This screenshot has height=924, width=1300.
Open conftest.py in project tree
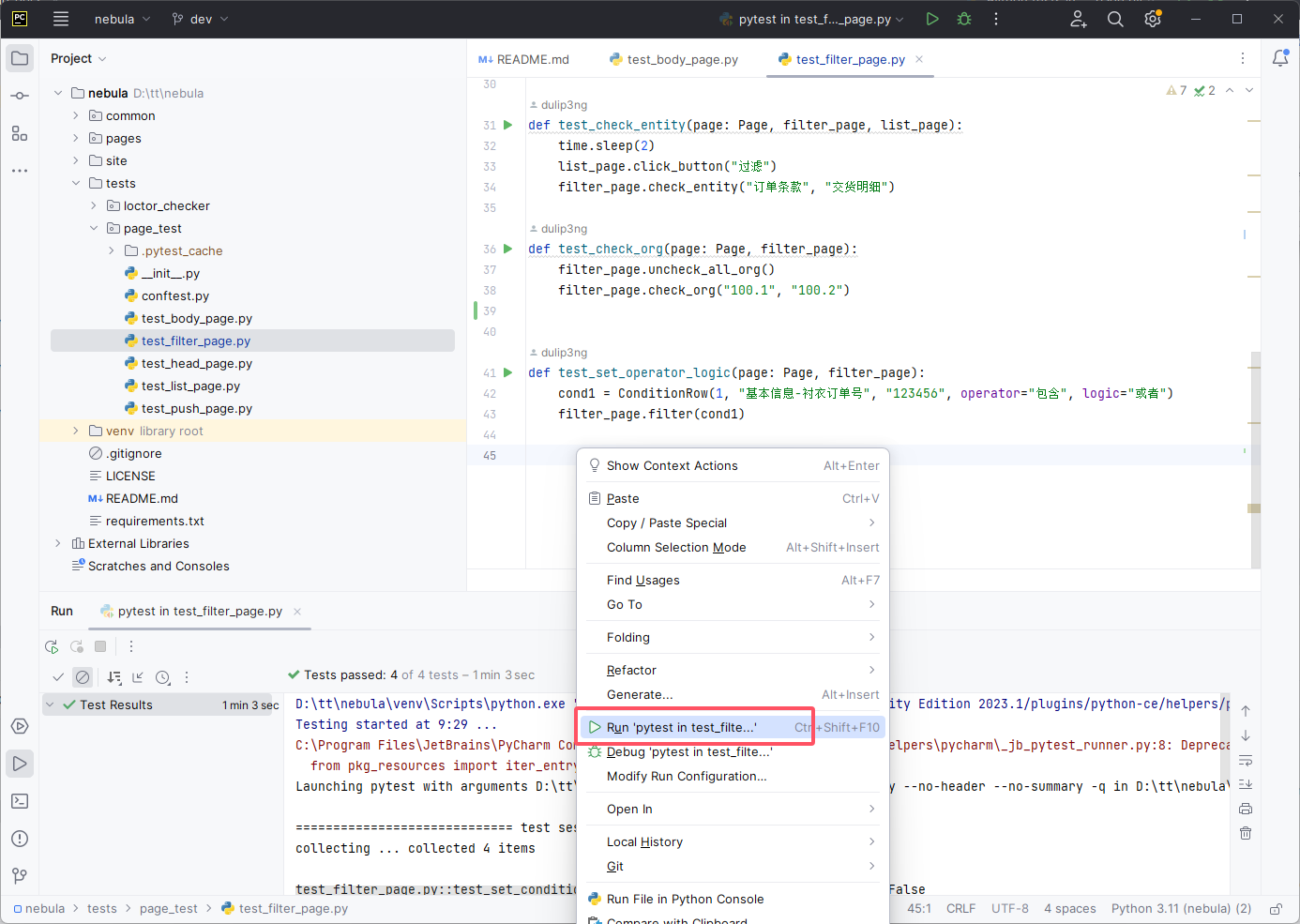click(175, 295)
